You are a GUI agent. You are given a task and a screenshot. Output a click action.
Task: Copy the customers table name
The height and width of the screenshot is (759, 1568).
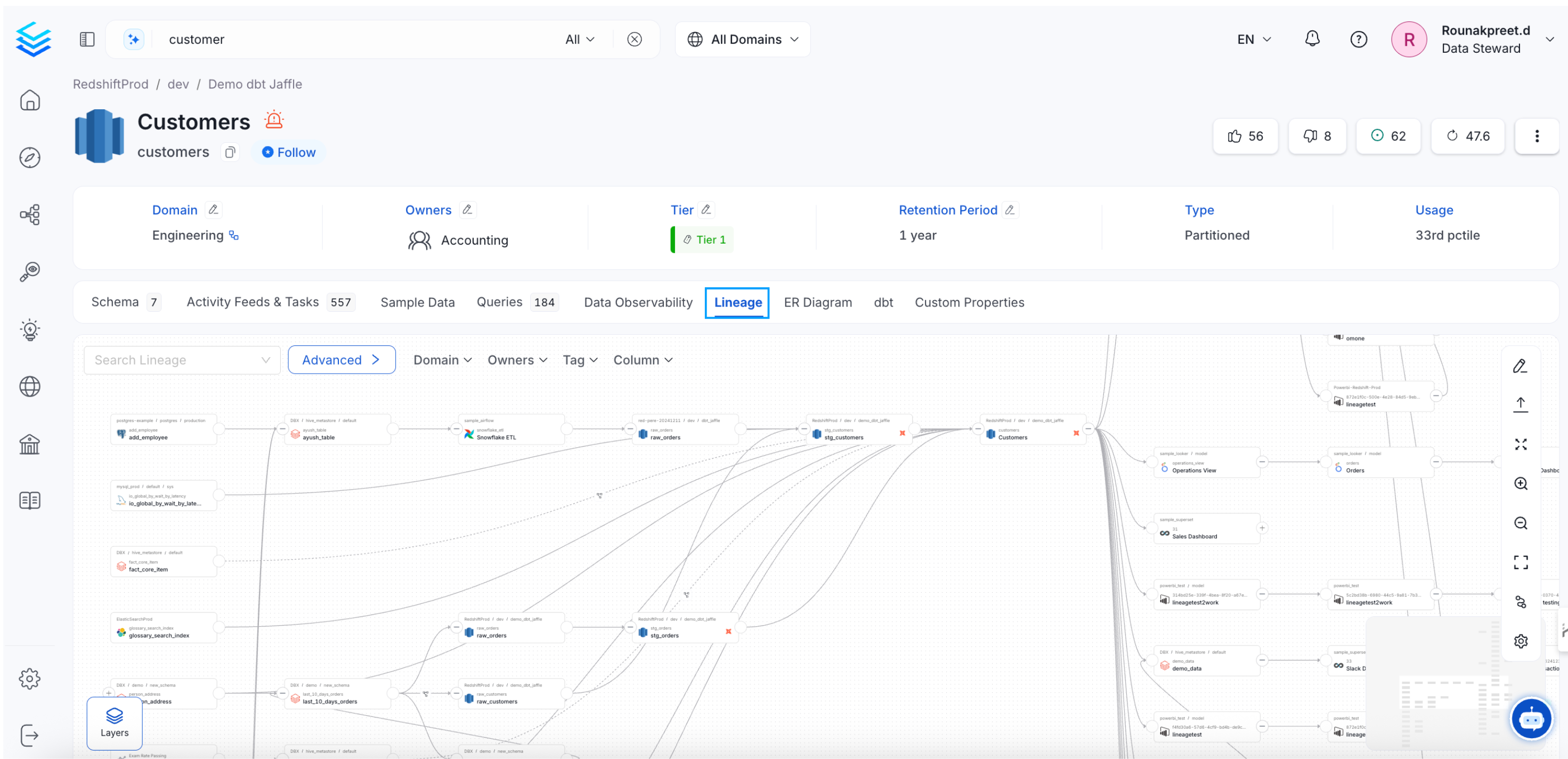(x=230, y=152)
